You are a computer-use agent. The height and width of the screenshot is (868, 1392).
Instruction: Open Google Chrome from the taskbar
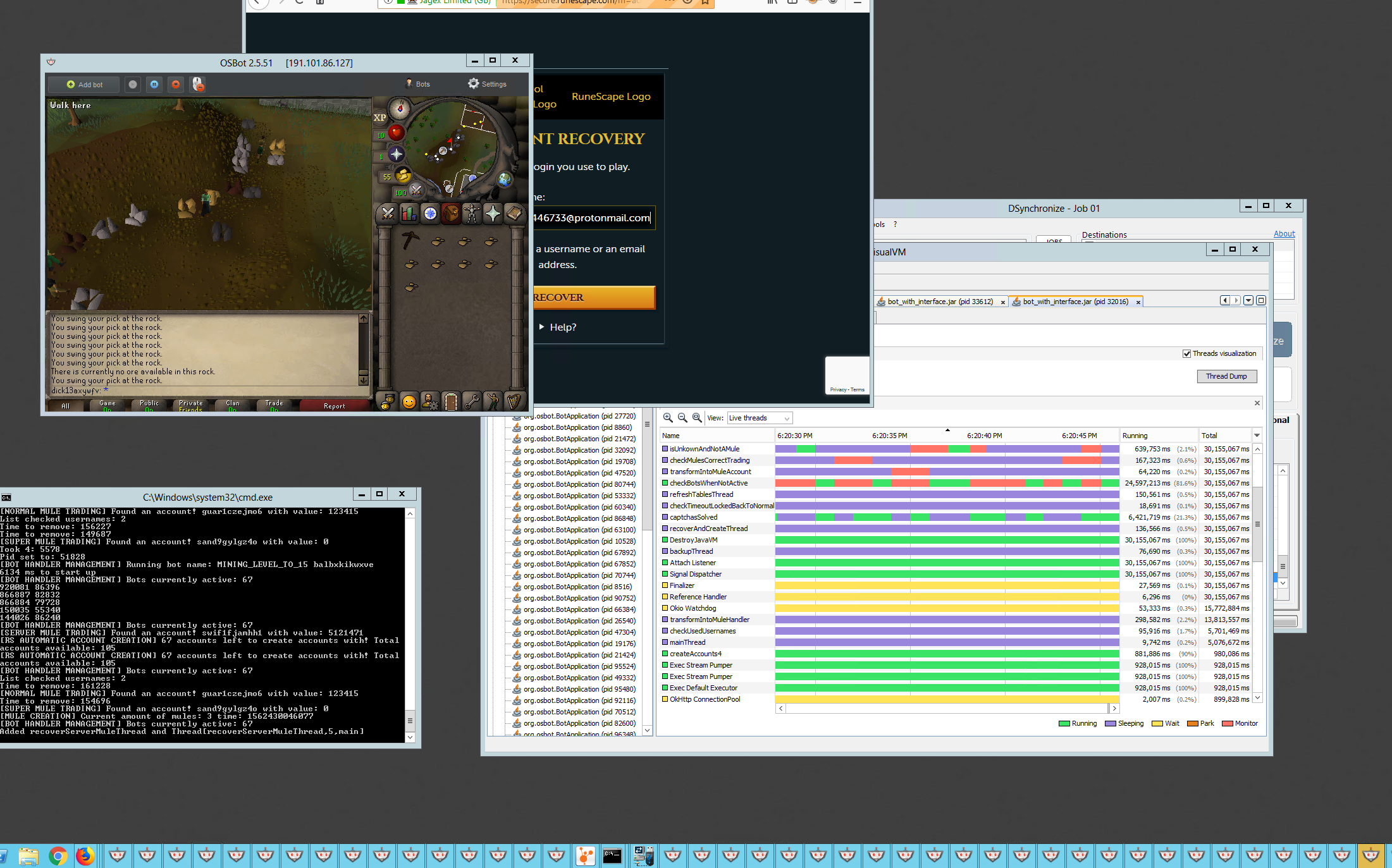[58, 856]
